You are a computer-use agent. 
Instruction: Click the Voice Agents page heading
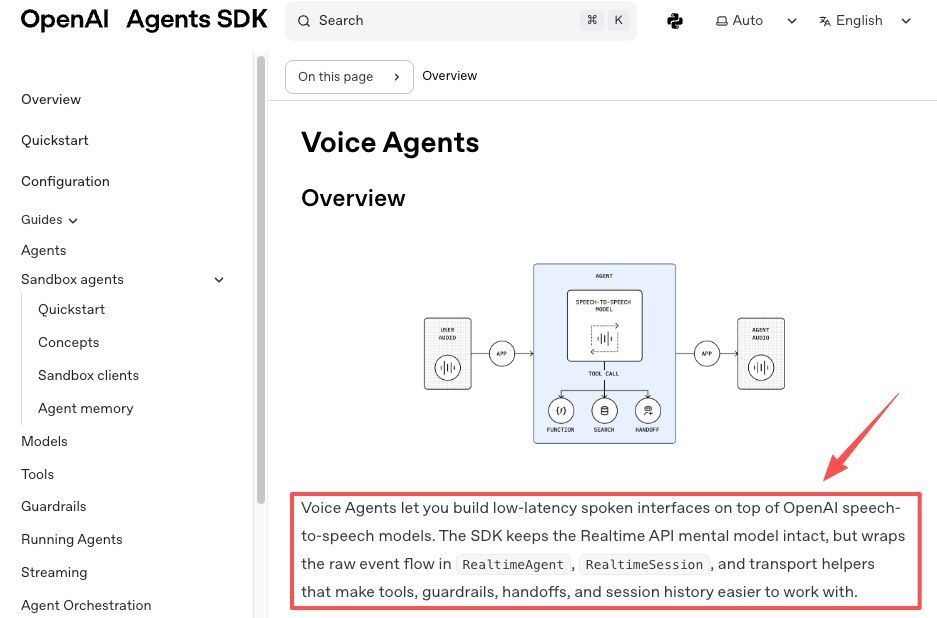(390, 143)
